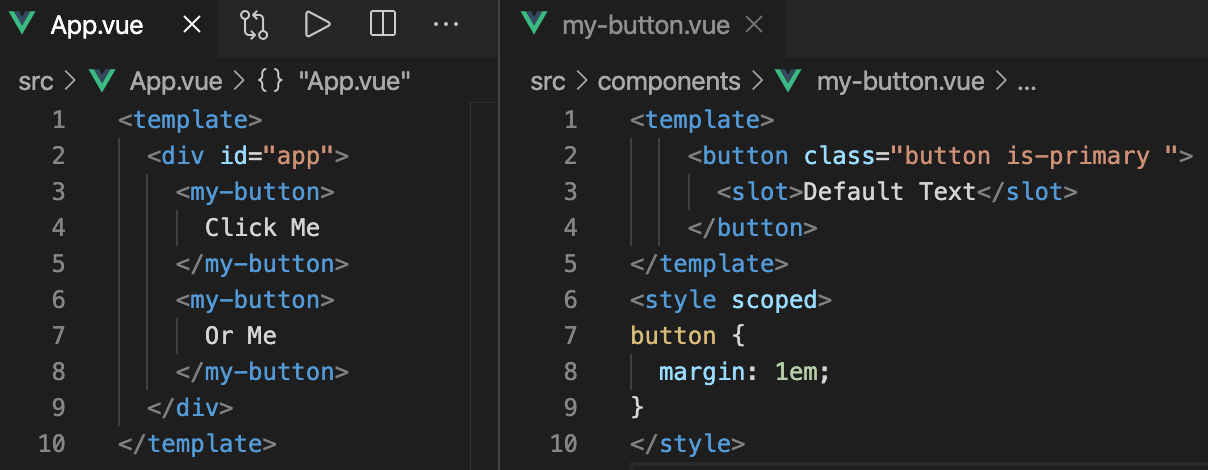Click the closing </template> tag in App.vue
Viewport: 1208px width, 470px height.
tap(197, 444)
